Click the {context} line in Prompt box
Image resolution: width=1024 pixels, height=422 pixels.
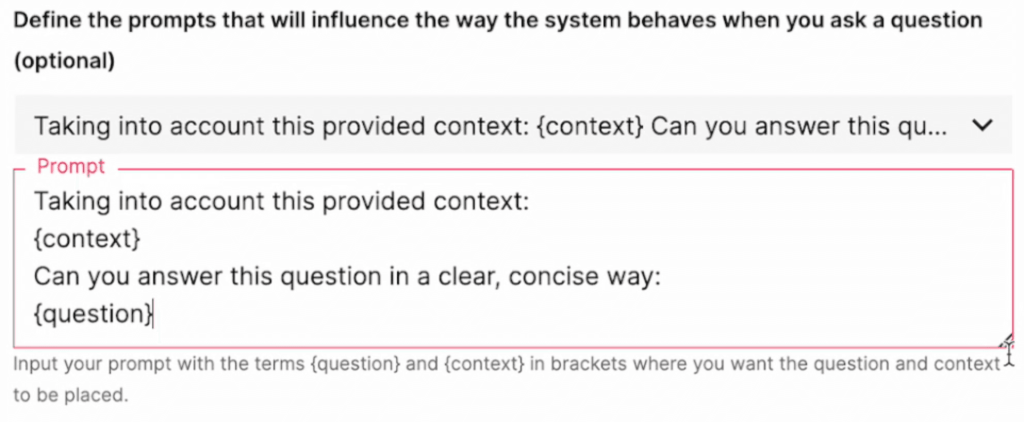coord(88,240)
